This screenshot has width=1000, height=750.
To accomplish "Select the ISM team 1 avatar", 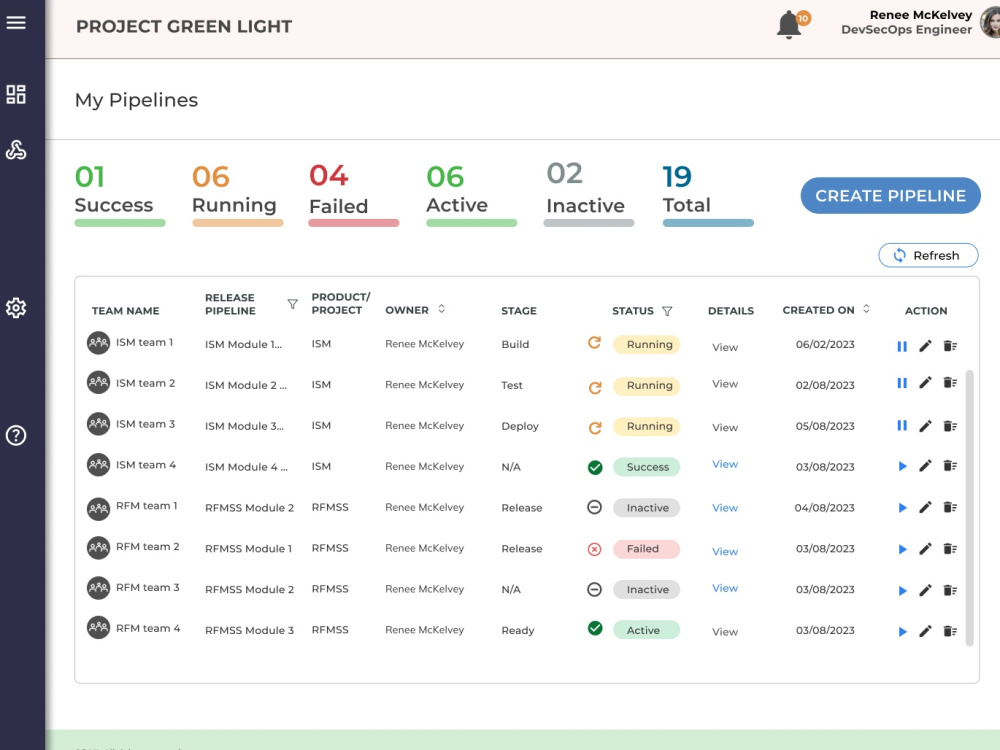I will [98, 343].
